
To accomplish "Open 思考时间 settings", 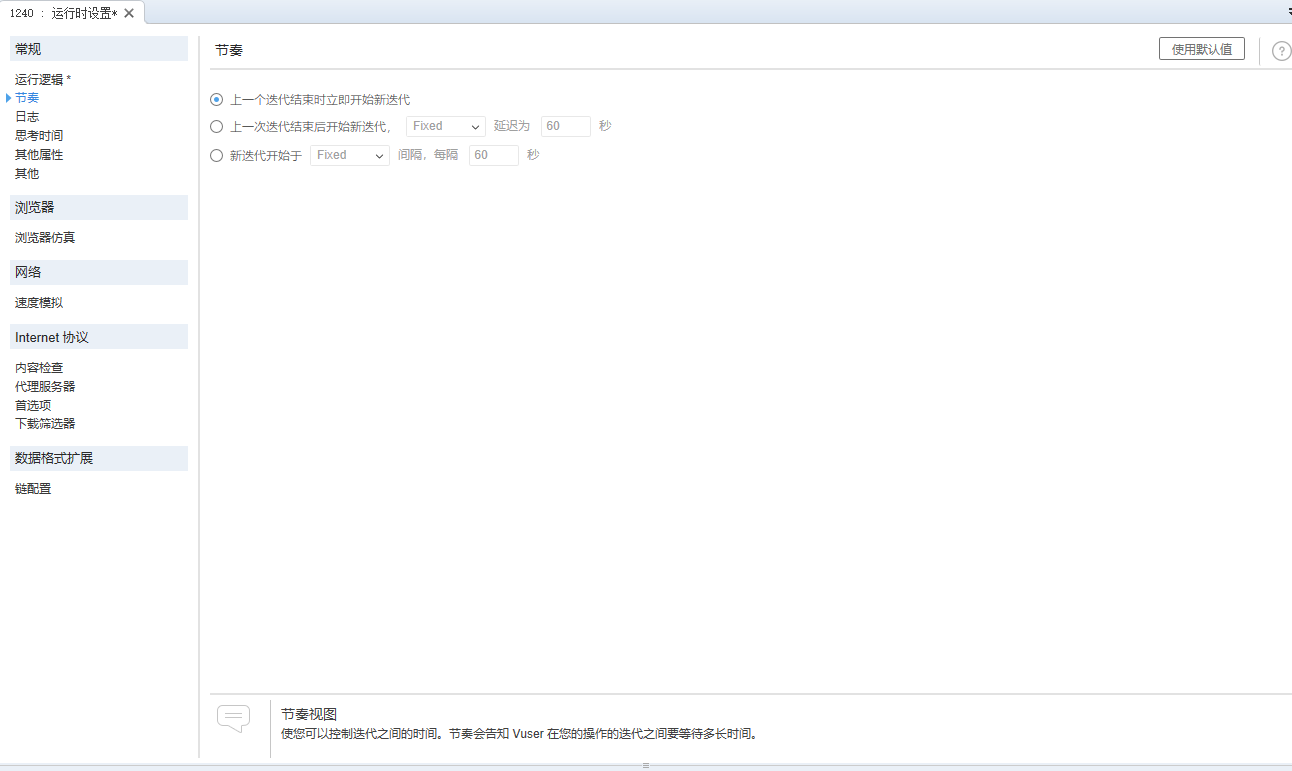I will tap(39, 136).
